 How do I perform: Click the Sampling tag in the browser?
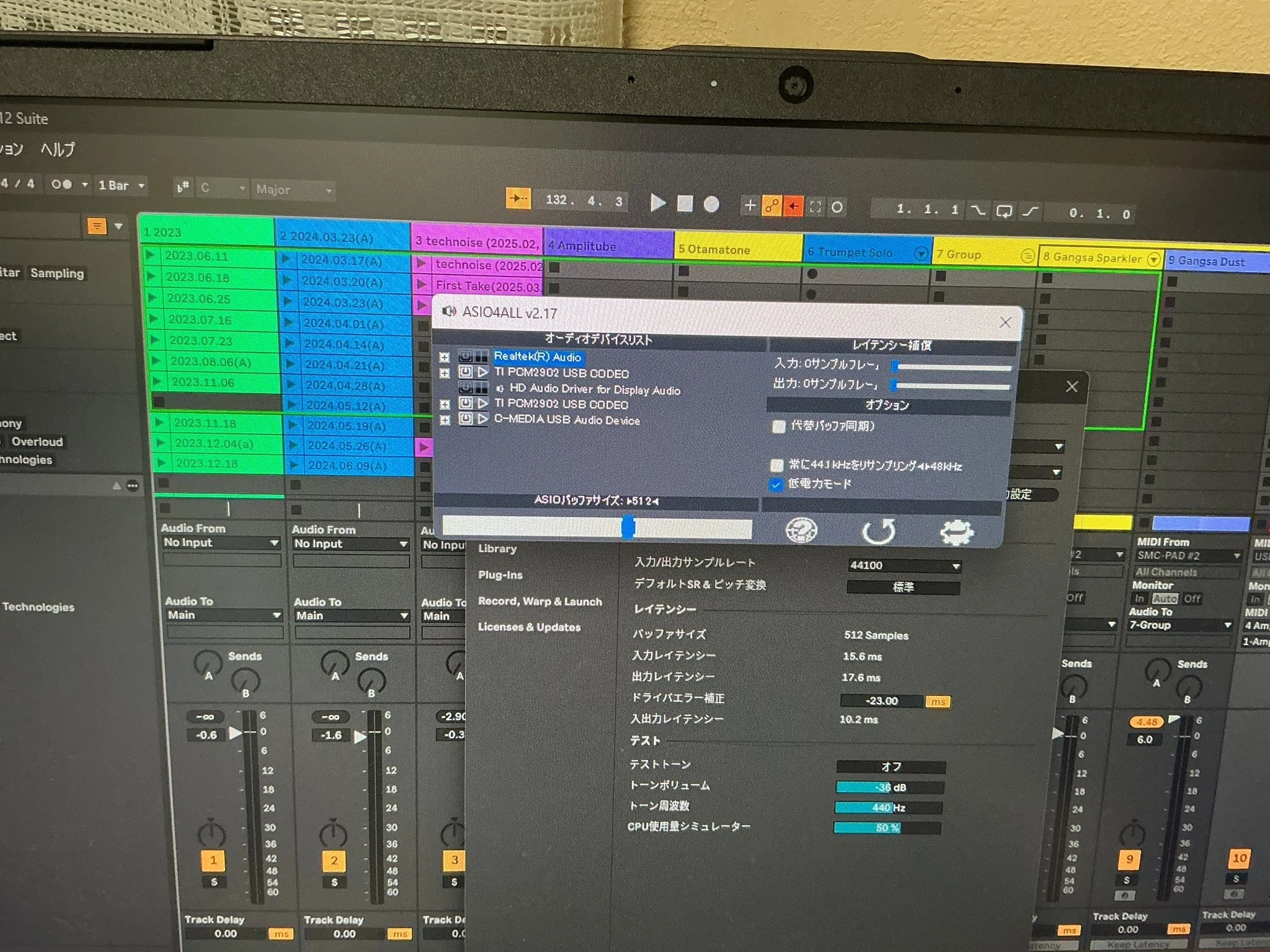coord(57,273)
